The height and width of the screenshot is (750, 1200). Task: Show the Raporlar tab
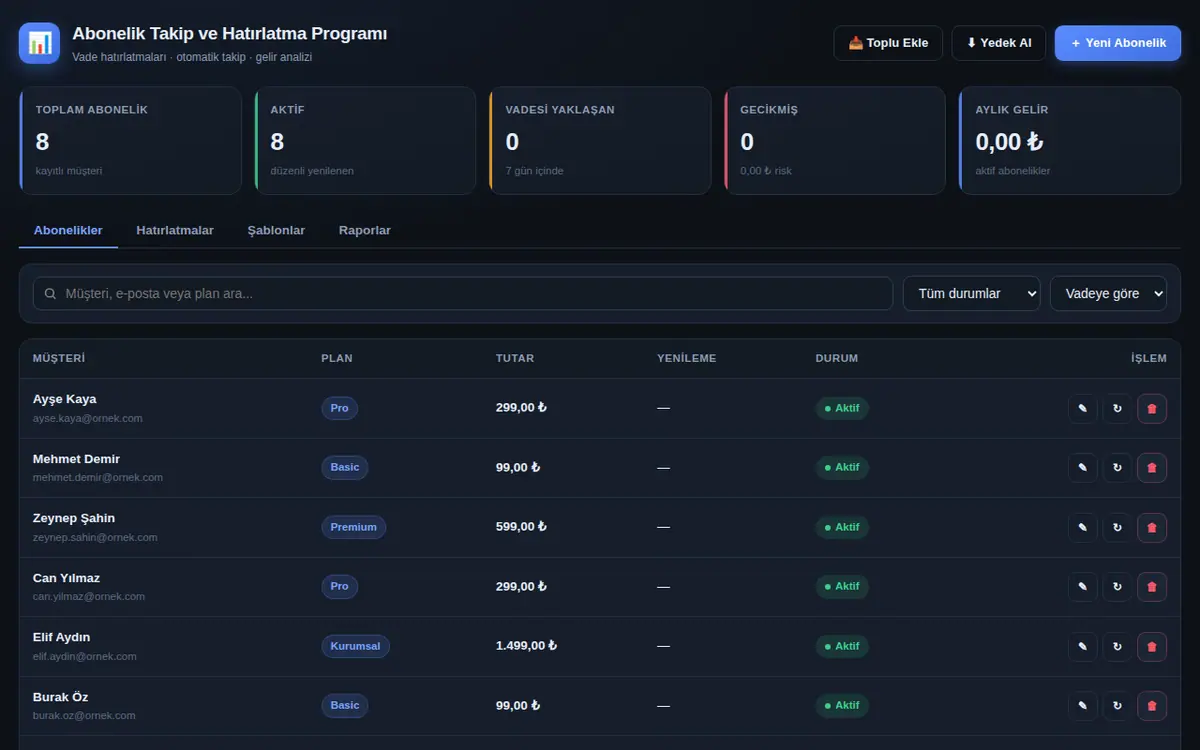(365, 230)
